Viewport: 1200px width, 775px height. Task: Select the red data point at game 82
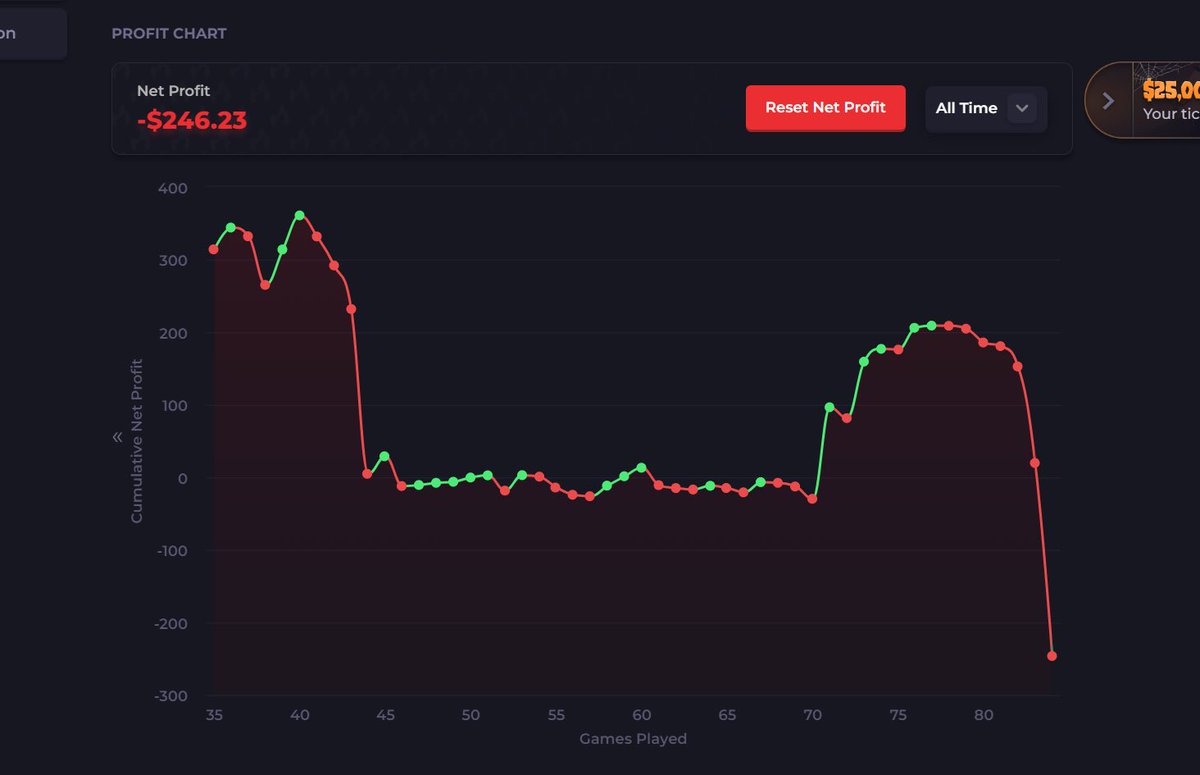(x=1018, y=367)
